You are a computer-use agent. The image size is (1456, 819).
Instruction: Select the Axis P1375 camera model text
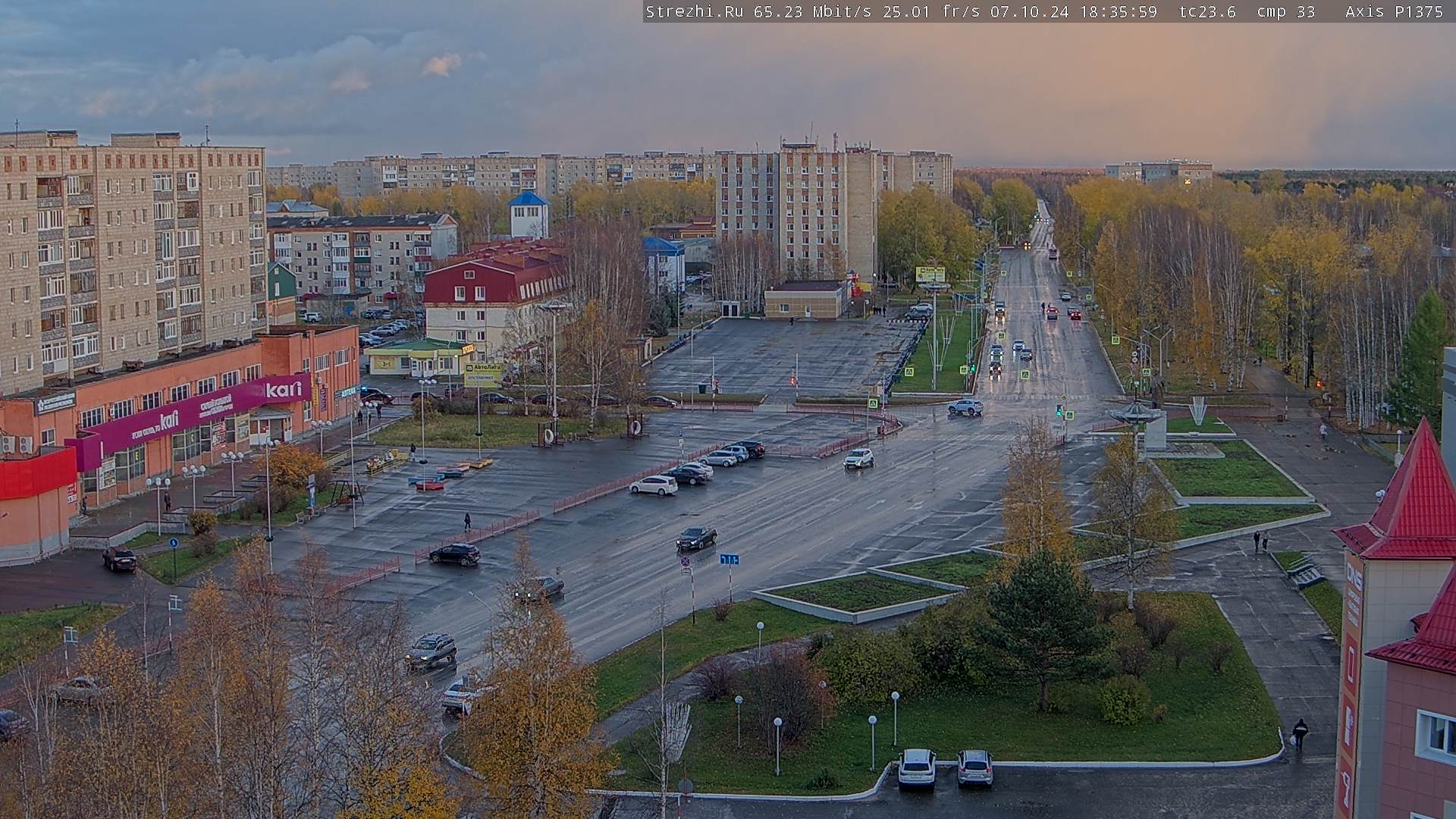pyautogui.click(x=1394, y=11)
